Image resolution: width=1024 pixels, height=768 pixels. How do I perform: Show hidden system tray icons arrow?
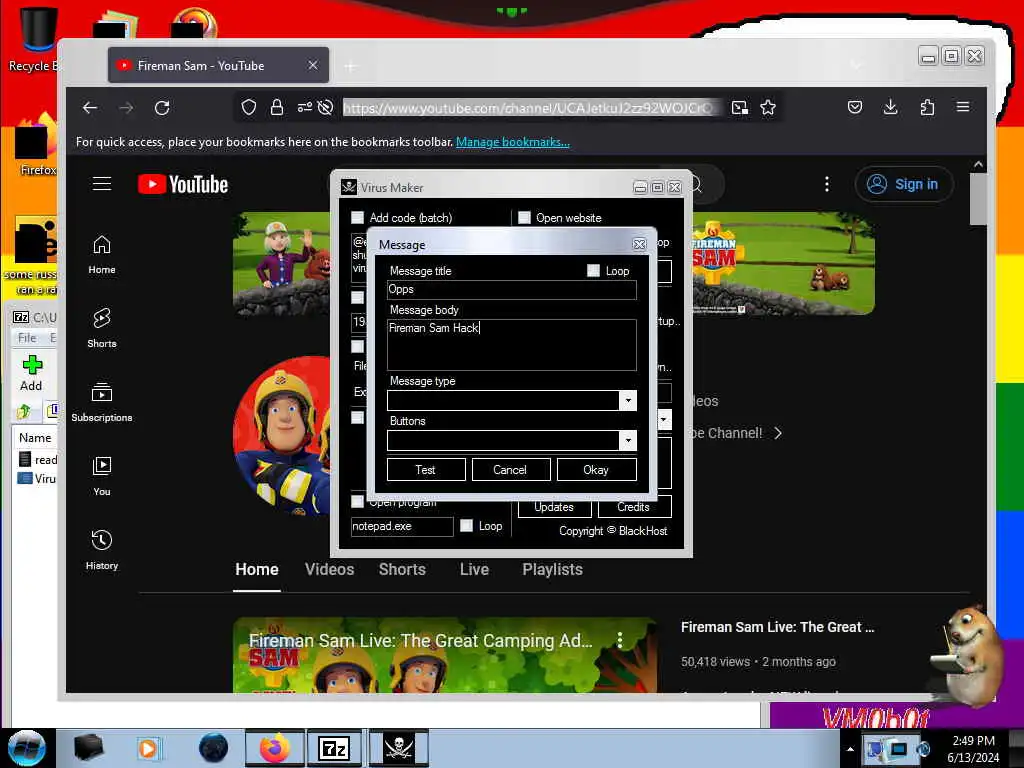(850, 749)
